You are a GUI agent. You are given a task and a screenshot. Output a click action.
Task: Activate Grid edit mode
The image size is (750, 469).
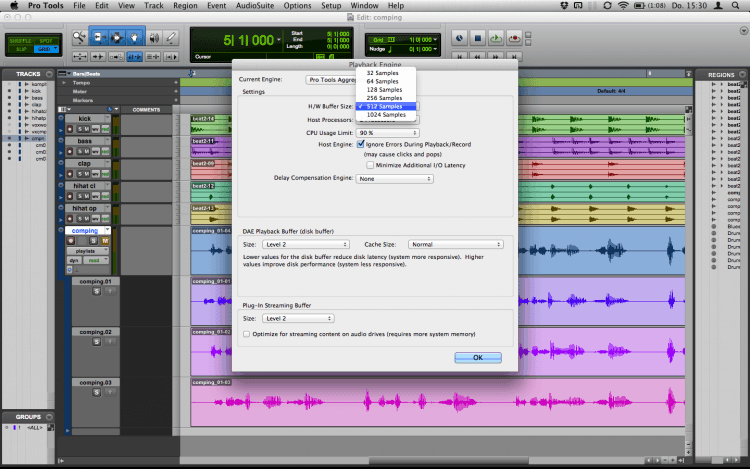coord(46,47)
